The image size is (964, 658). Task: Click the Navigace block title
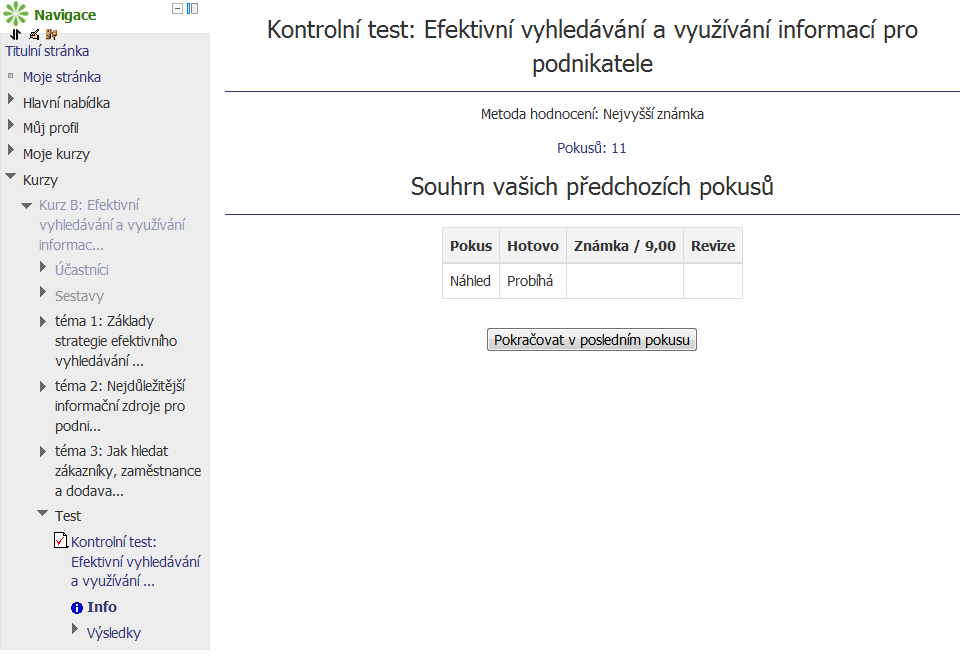[65, 15]
